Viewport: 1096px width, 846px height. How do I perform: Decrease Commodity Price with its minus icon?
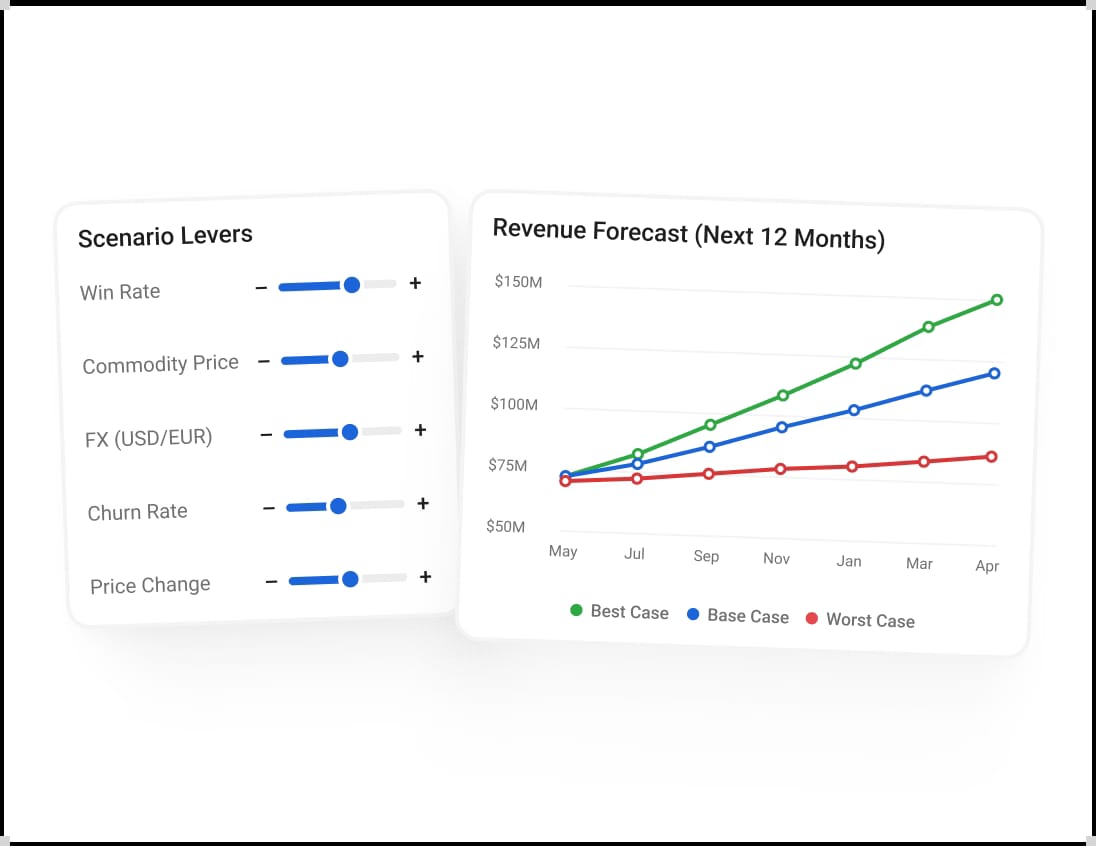point(264,361)
